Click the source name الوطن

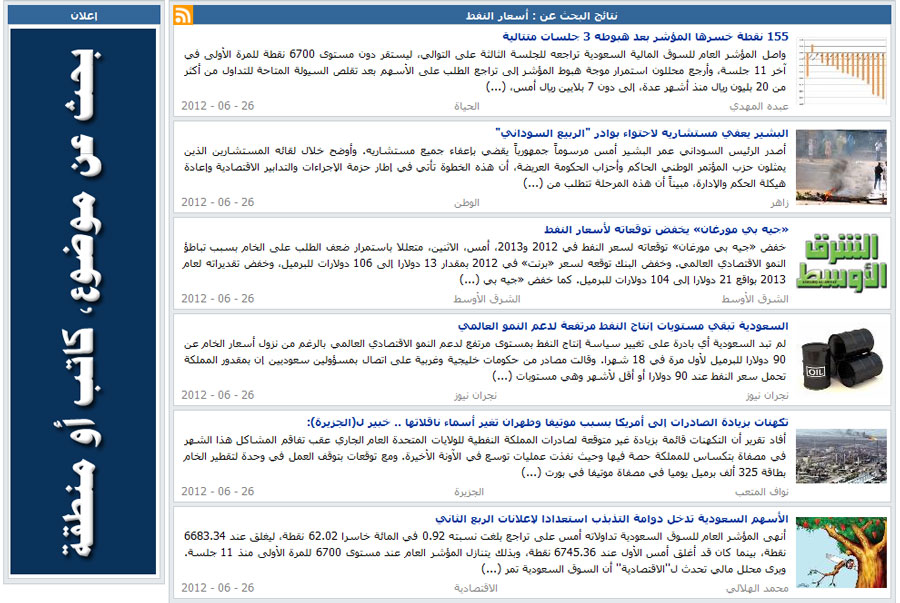(467, 203)
